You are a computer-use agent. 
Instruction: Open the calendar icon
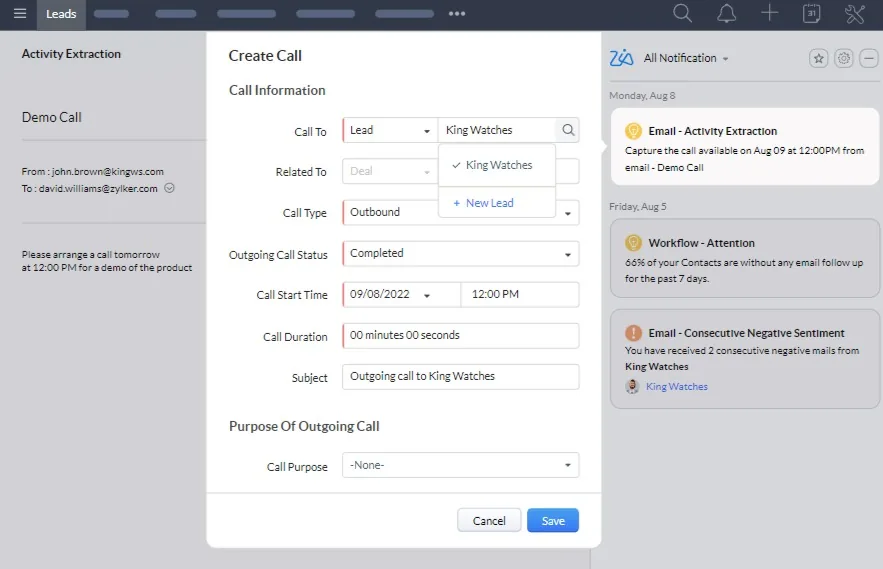click(x=811, y=13)
